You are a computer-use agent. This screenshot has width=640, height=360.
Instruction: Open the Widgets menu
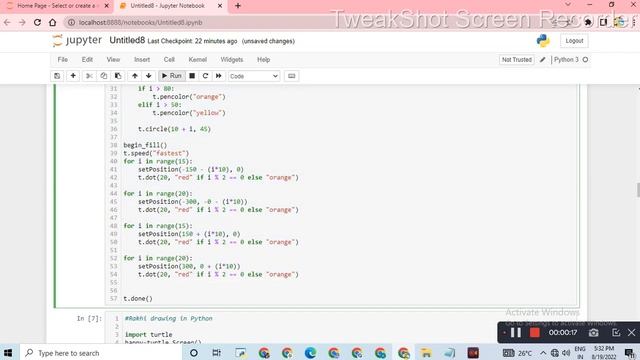point(232,60)
